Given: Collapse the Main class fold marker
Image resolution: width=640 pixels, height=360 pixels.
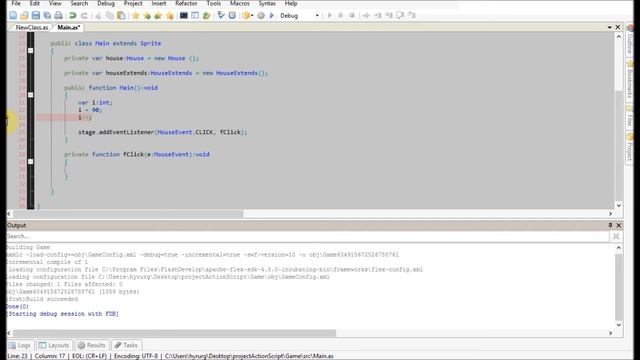Looking at the screenshot, I should click(31, 51).
